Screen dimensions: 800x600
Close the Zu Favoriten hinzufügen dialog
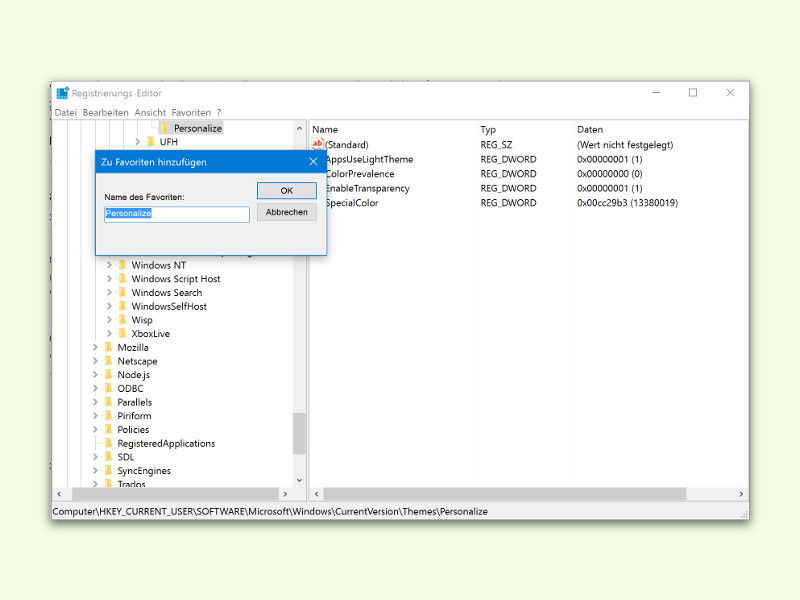click(x=313, y=162)
